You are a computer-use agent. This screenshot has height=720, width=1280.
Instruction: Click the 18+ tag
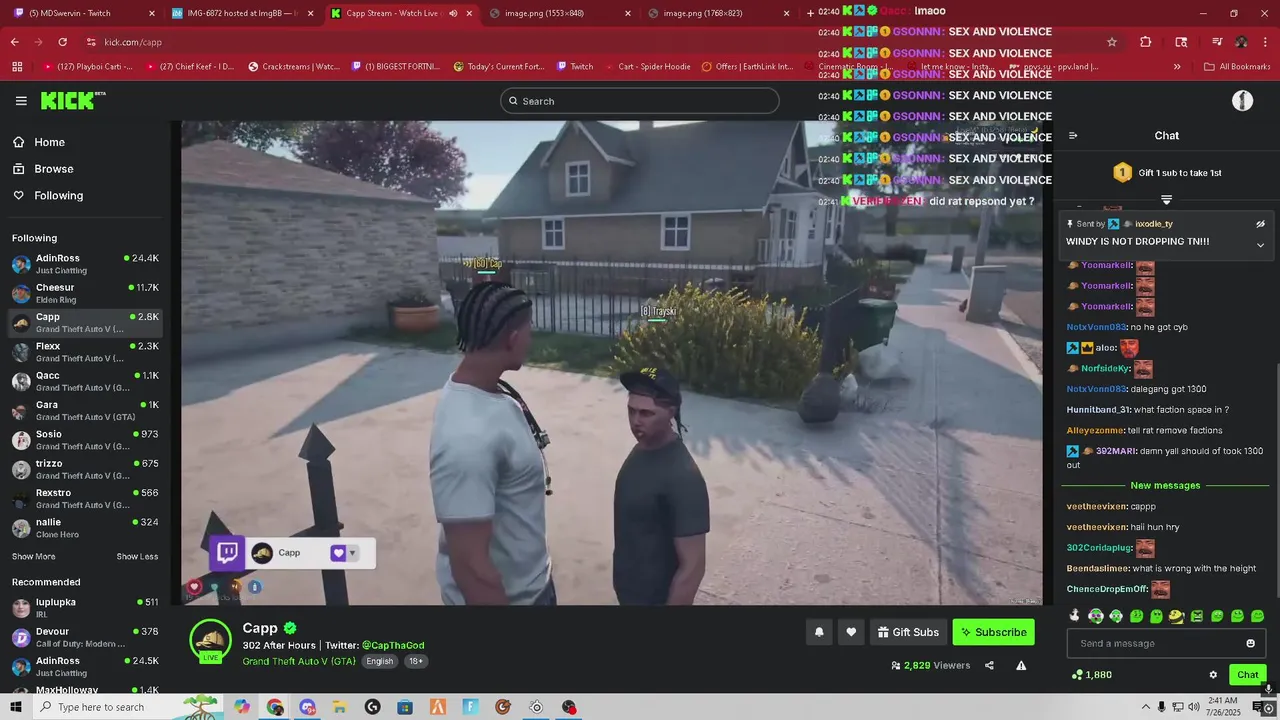tap(415, 662)
